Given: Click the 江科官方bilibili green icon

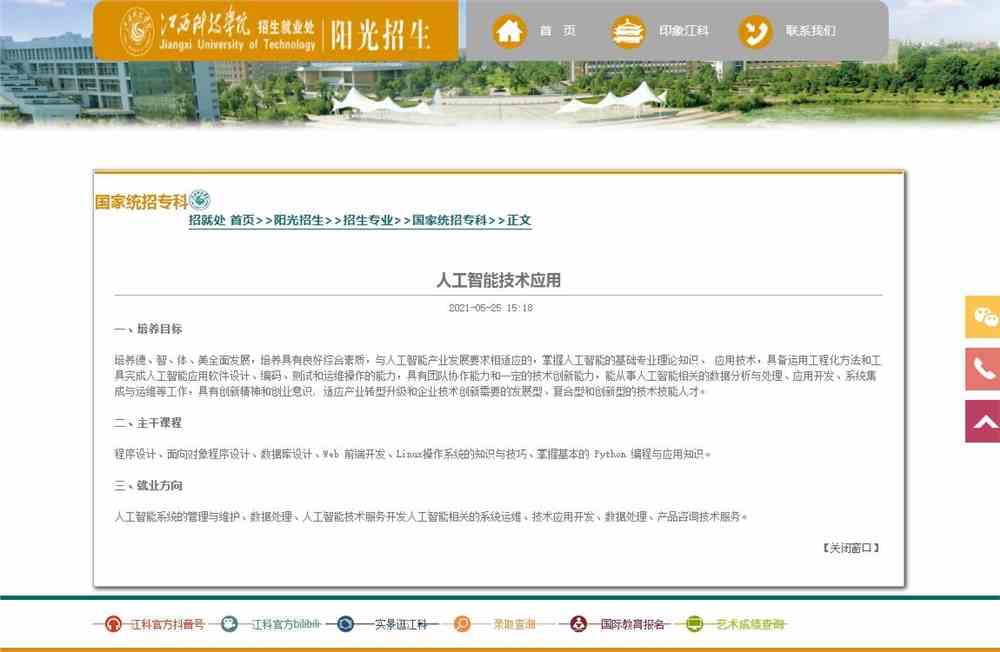Looking at the screenshot, I should (229, 624).
